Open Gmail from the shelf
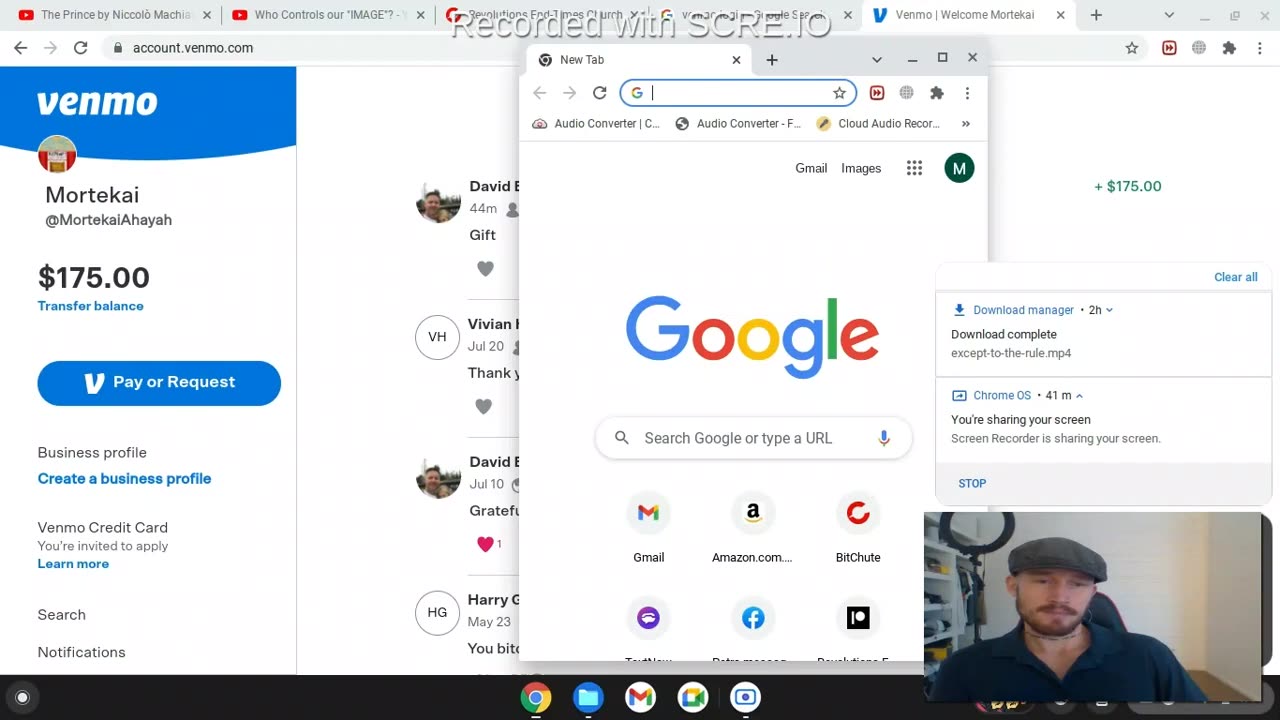This screenshot has height=720, width=1280. (641, 698)
